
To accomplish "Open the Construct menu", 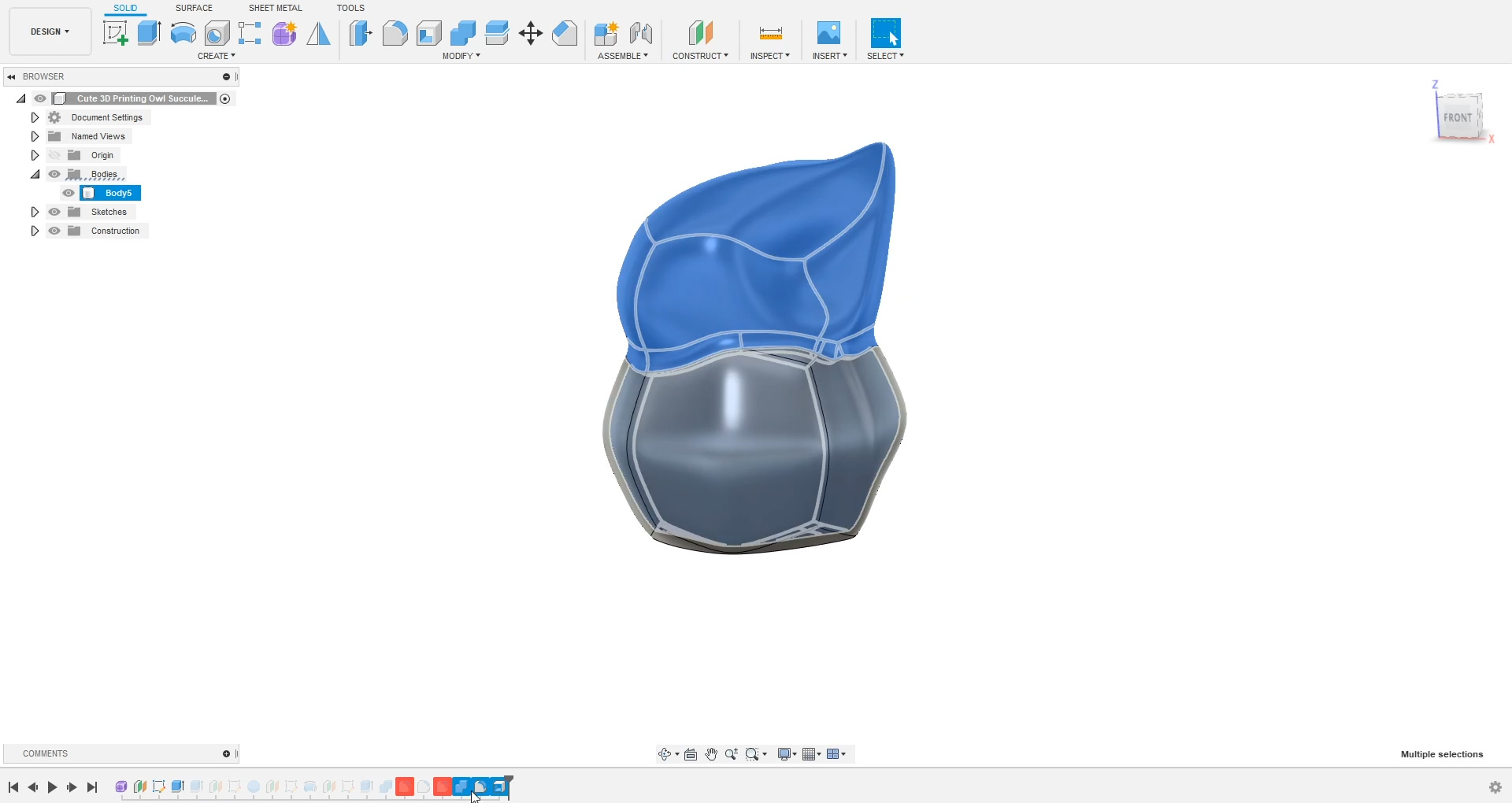I will point(700,56).
